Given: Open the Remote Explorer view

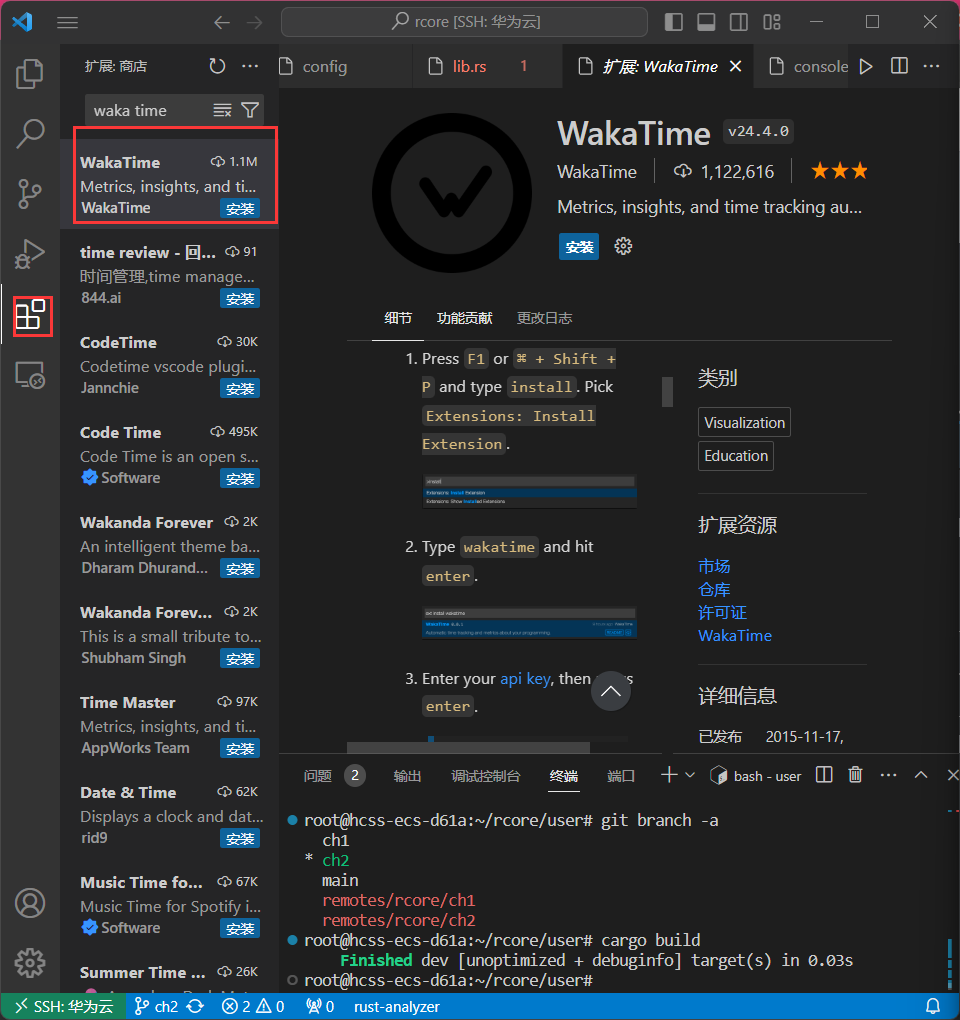Looking at the screenshot, I should (30, 375).
